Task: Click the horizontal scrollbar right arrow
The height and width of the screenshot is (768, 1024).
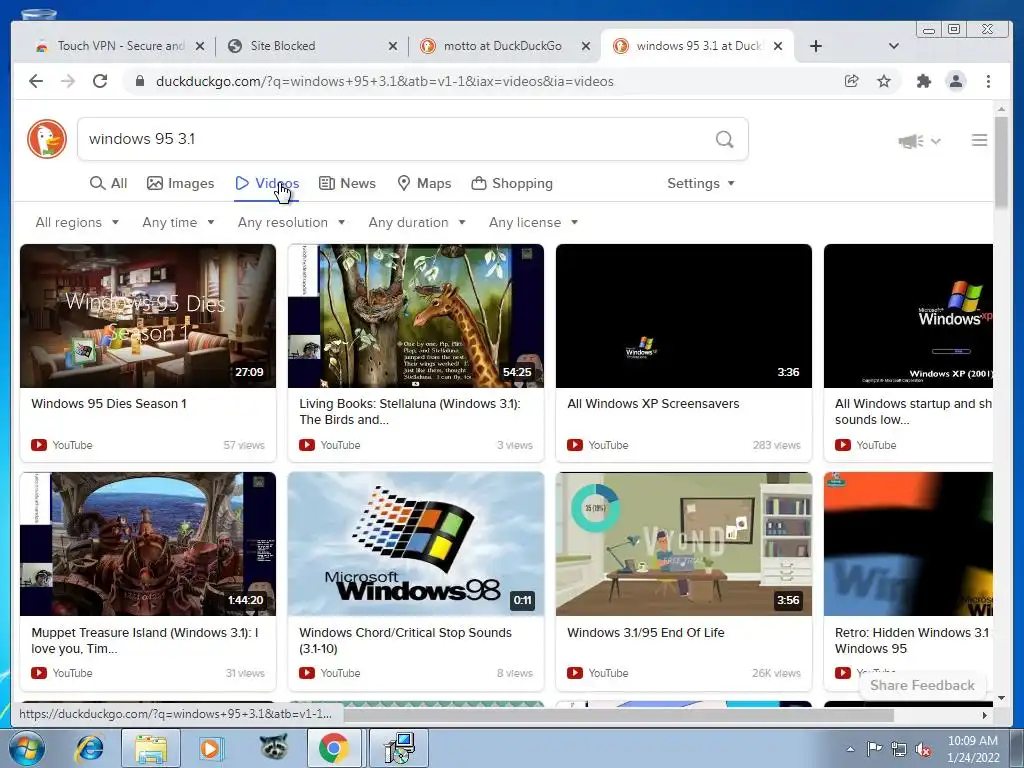Action: (x=985, y=715)
